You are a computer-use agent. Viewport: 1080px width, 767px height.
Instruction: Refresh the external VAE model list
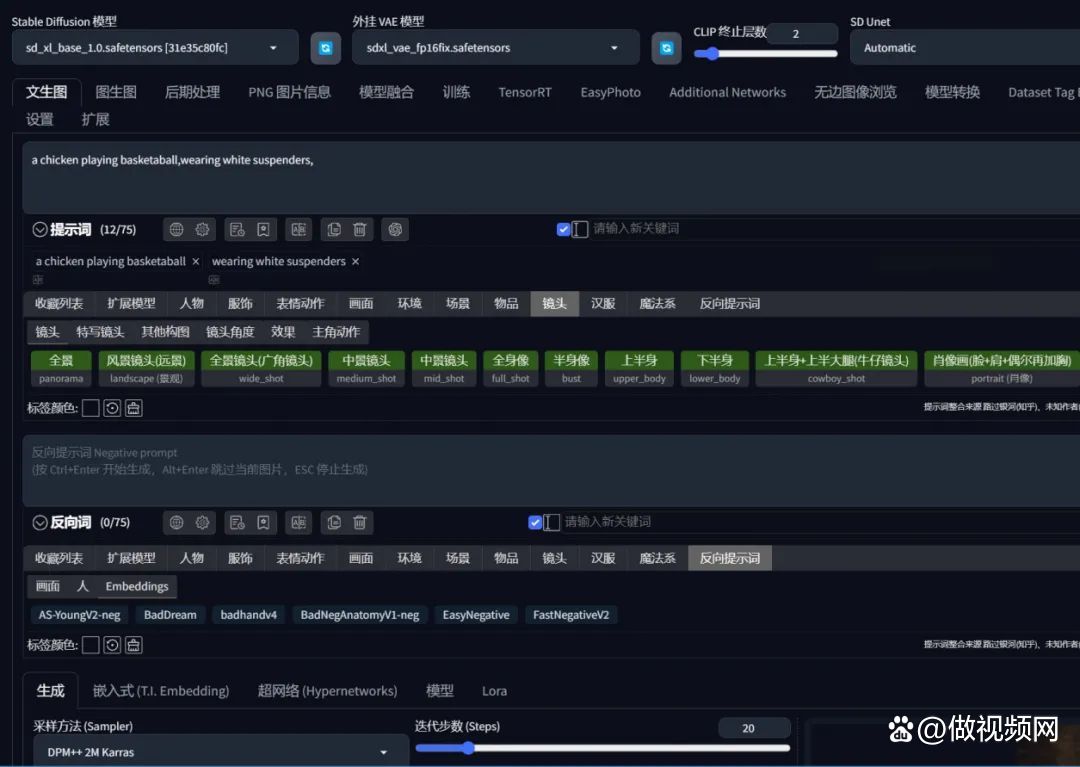666,48
